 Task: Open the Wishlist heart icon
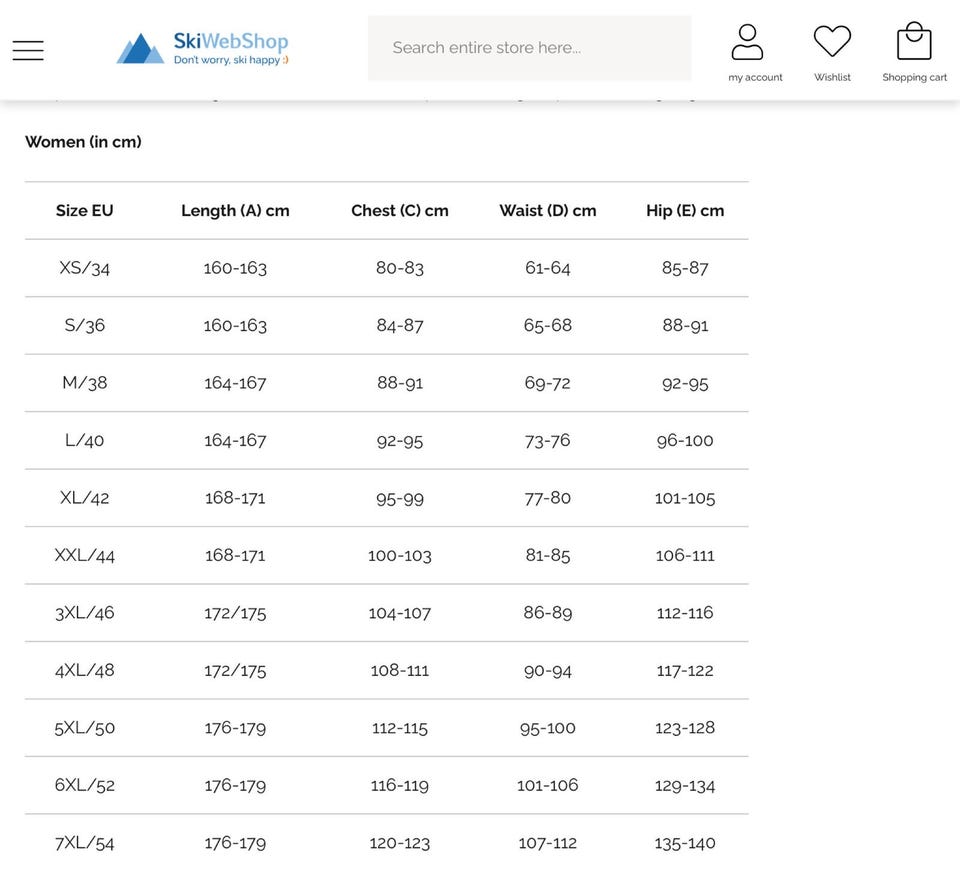pyautogui.click(x=832, y=42)
